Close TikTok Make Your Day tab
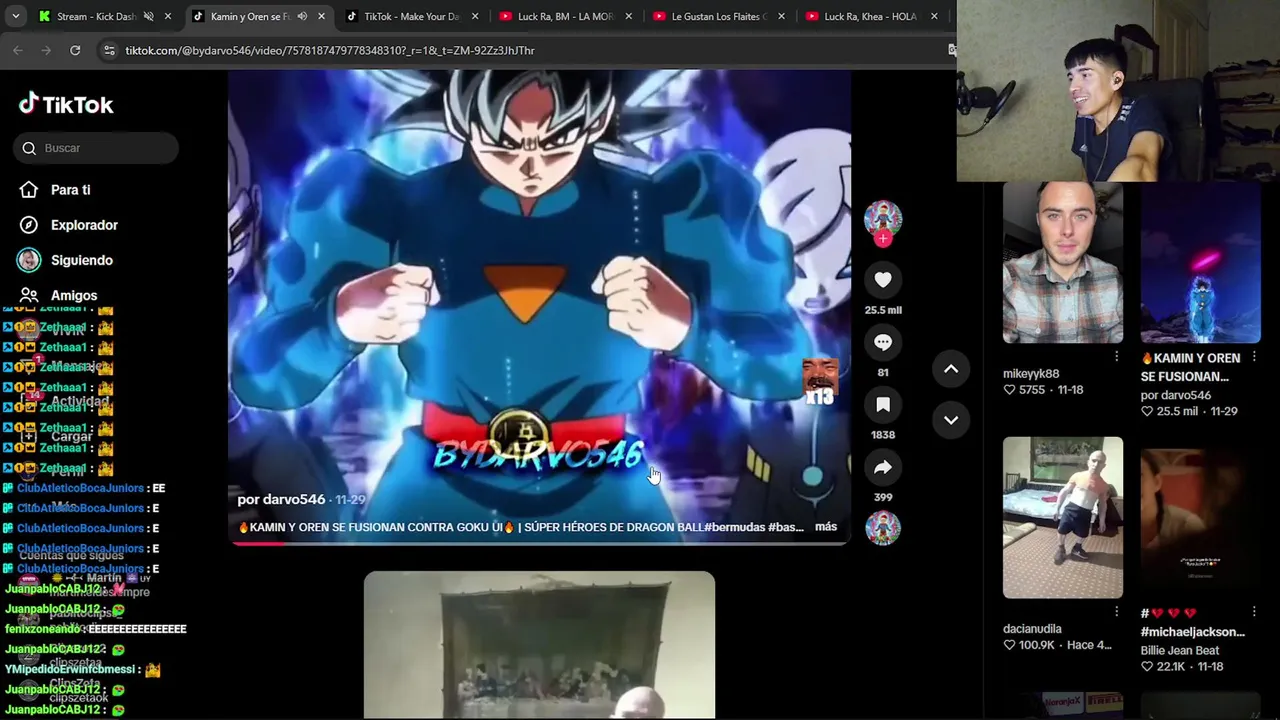 [x=475, y=16]
